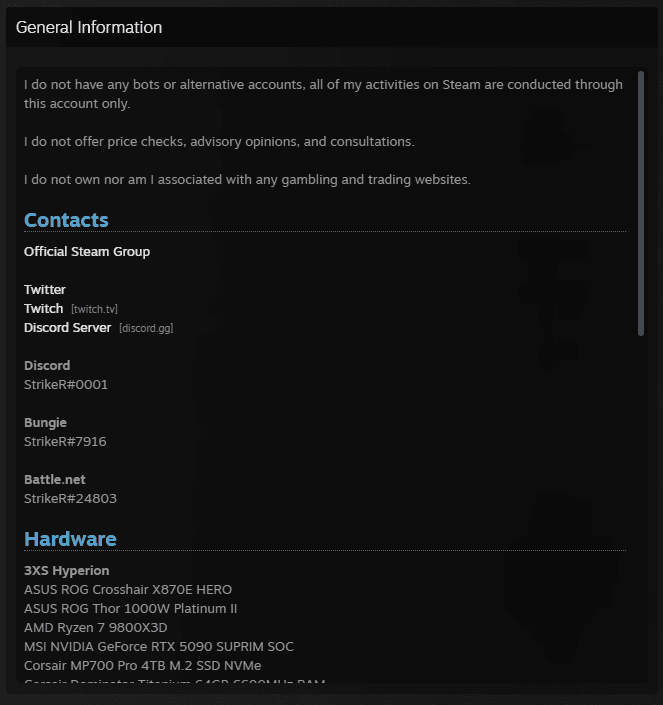The image size is (663, 705).
Task: Click the AMD Ryzen 7 9800X3D line
Action: coord(96,628)
